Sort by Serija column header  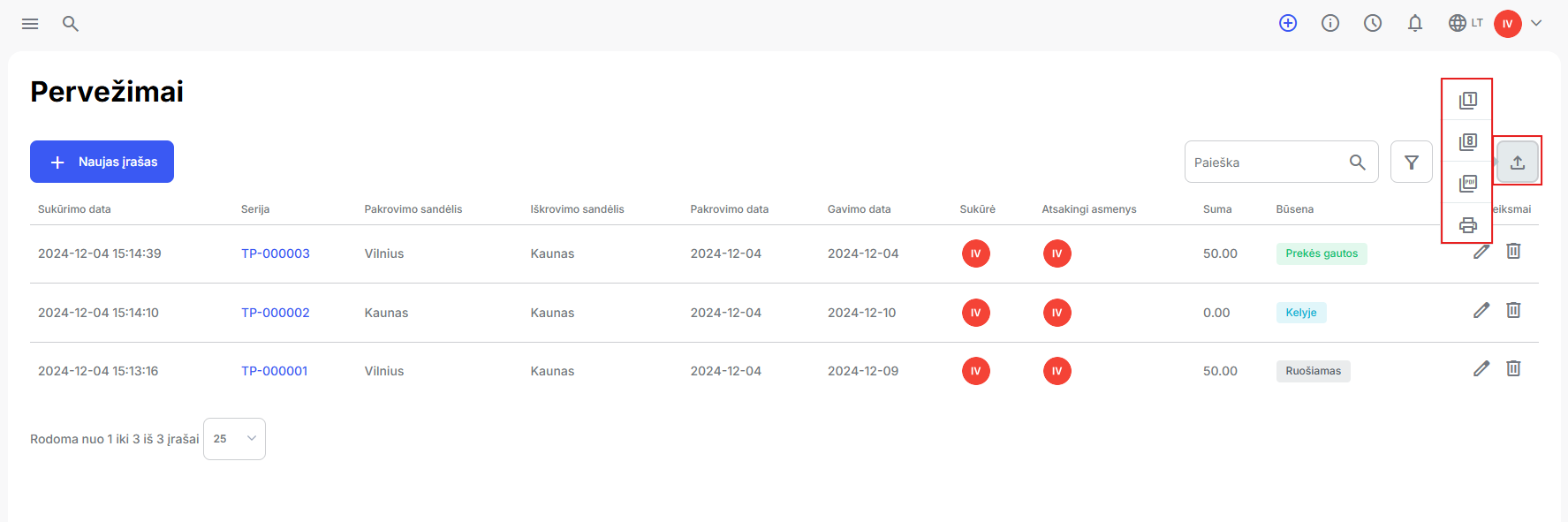pos(255,209)
